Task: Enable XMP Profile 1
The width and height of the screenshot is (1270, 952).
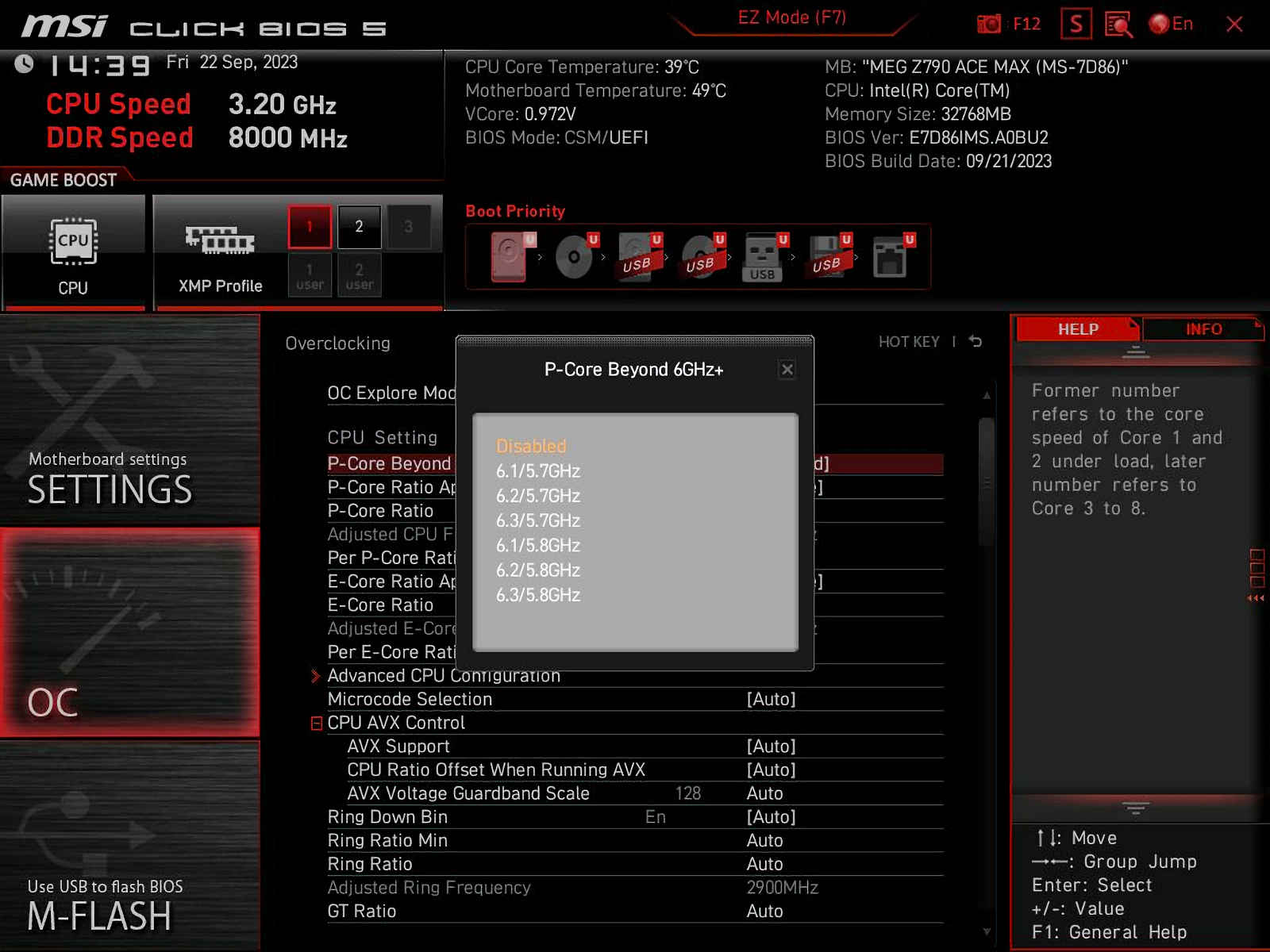Action: [x=310, y=226]
